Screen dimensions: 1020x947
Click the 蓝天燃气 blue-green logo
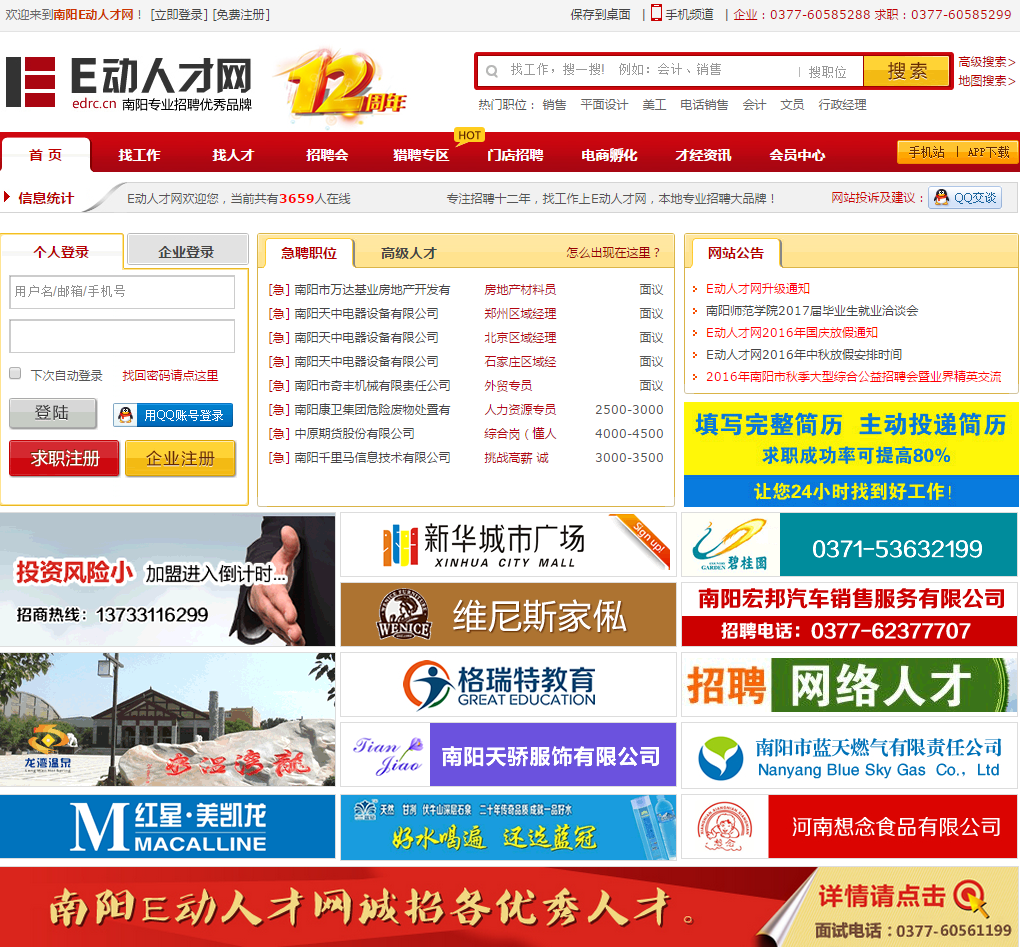(x=720, y=758)
